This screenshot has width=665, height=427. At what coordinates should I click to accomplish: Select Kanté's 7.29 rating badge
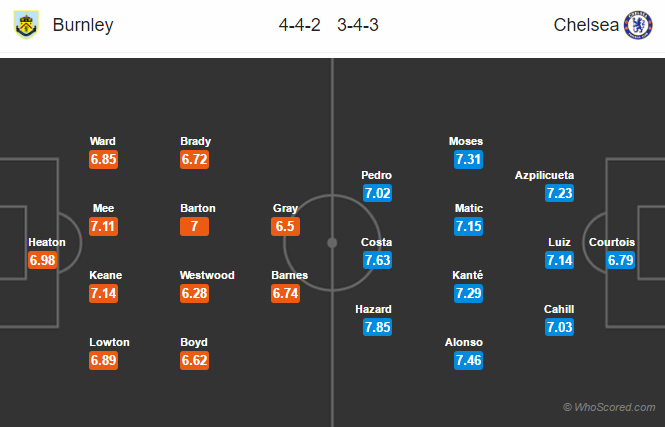click(x=468, y=293)
